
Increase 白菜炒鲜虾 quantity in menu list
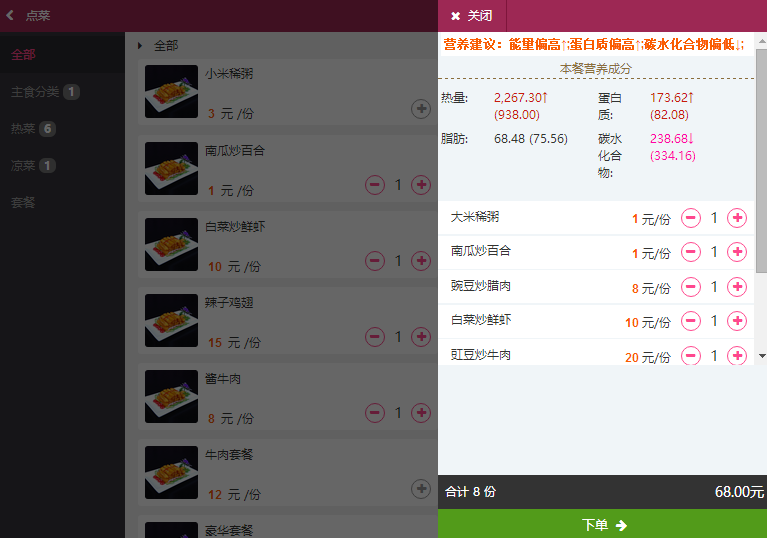click(421, 261)
